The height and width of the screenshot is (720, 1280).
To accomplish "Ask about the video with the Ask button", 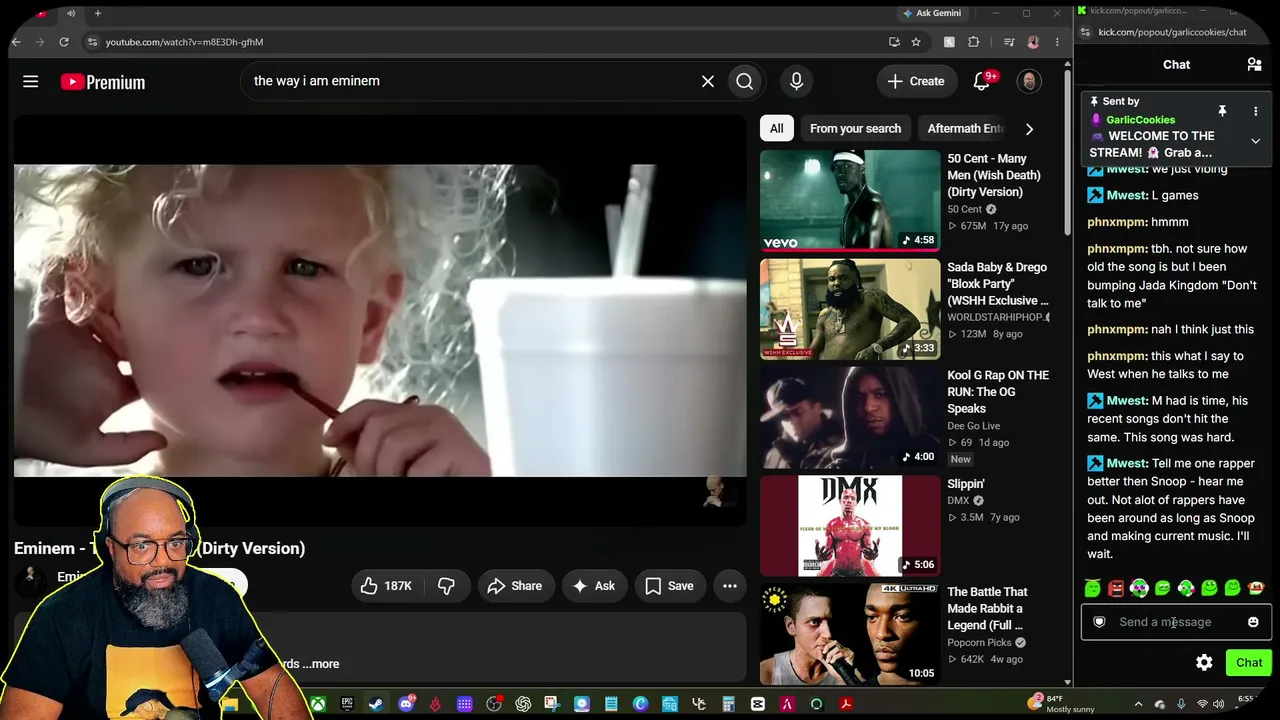I will pos(594,586).
